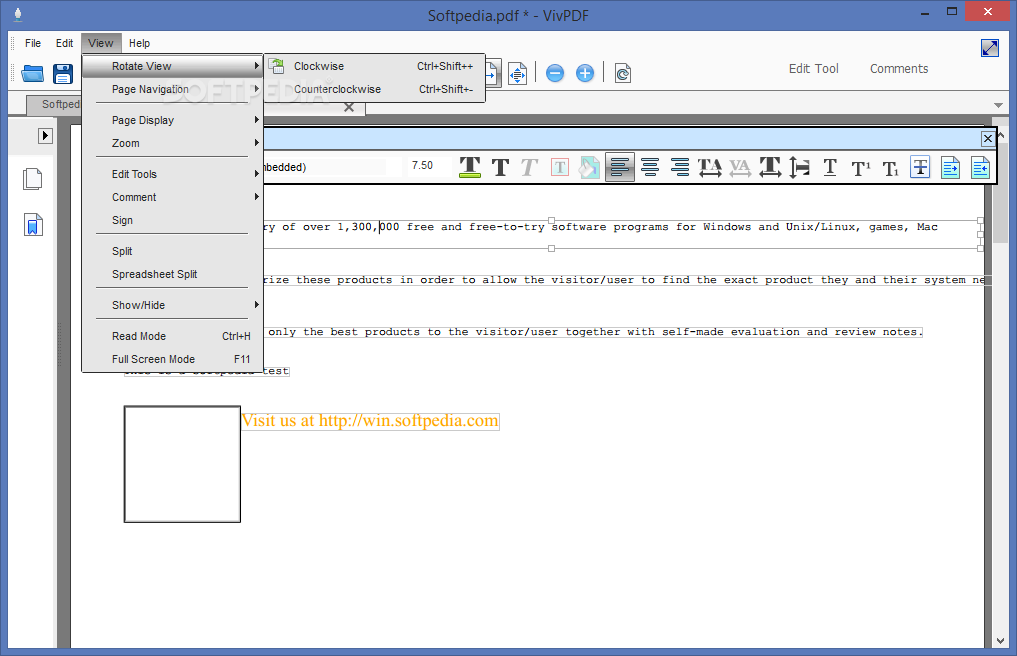Open the File menu
The width and height of the screenshot is (1017, 656).
click(32, 43)
